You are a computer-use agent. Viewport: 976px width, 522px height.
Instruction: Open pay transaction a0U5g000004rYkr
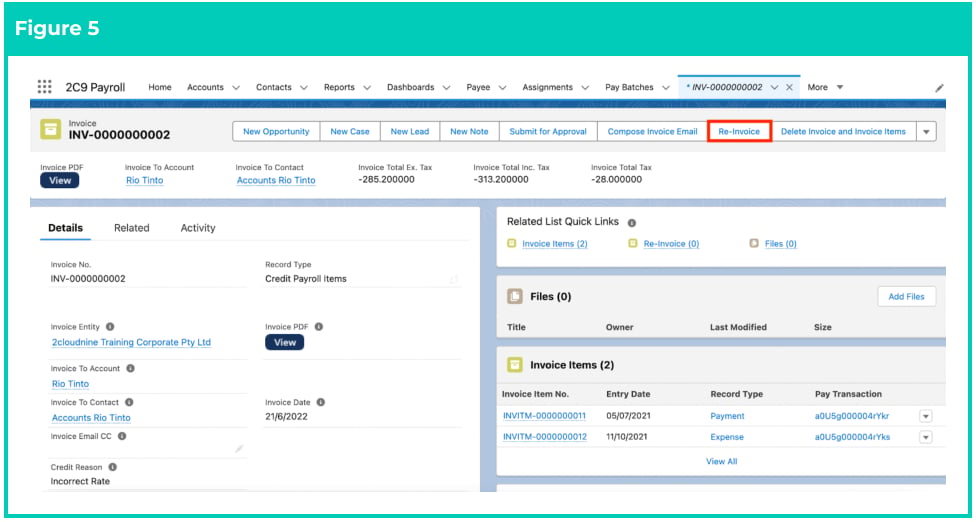852,416
